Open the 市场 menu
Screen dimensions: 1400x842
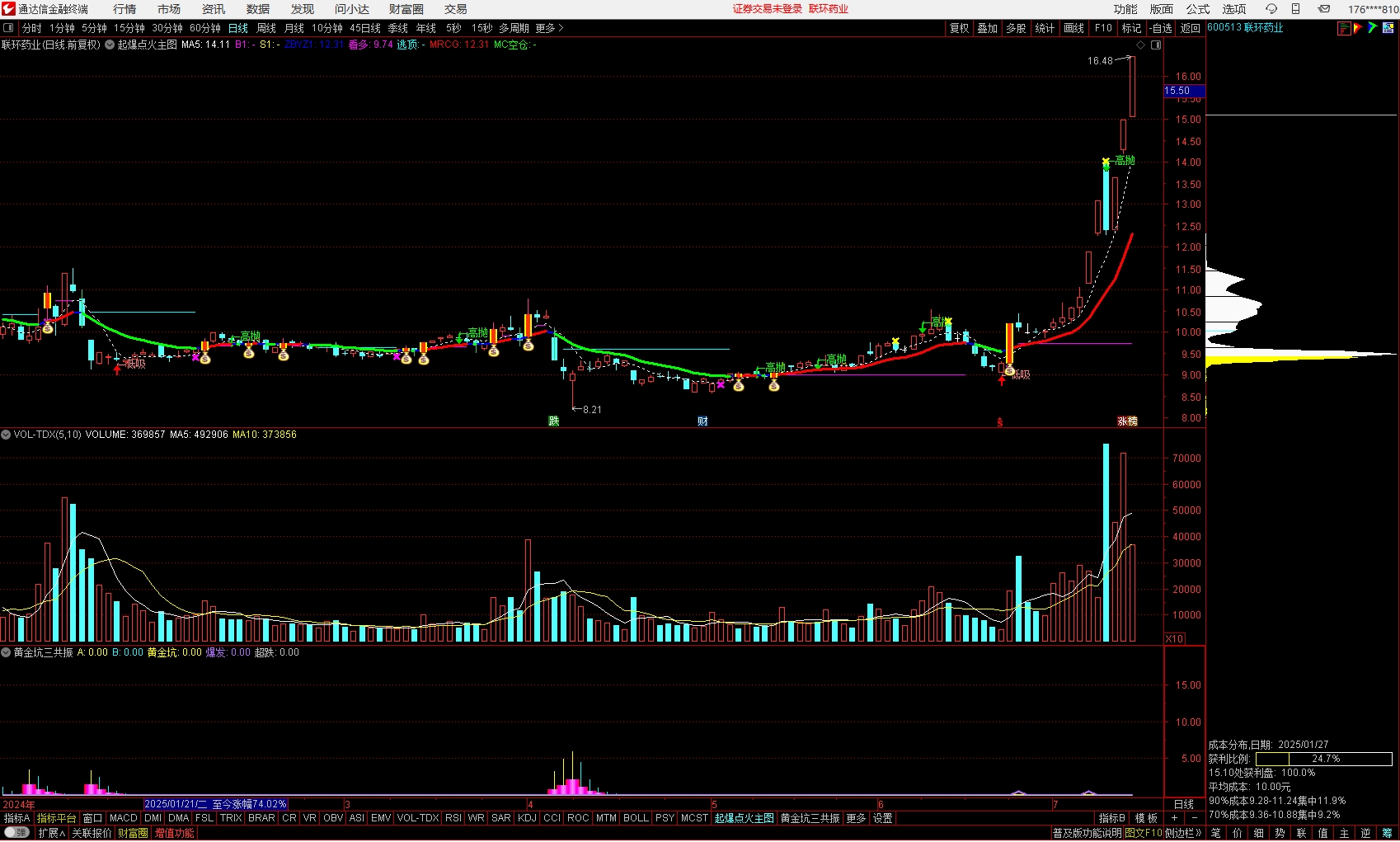click(x=169, y=9)
